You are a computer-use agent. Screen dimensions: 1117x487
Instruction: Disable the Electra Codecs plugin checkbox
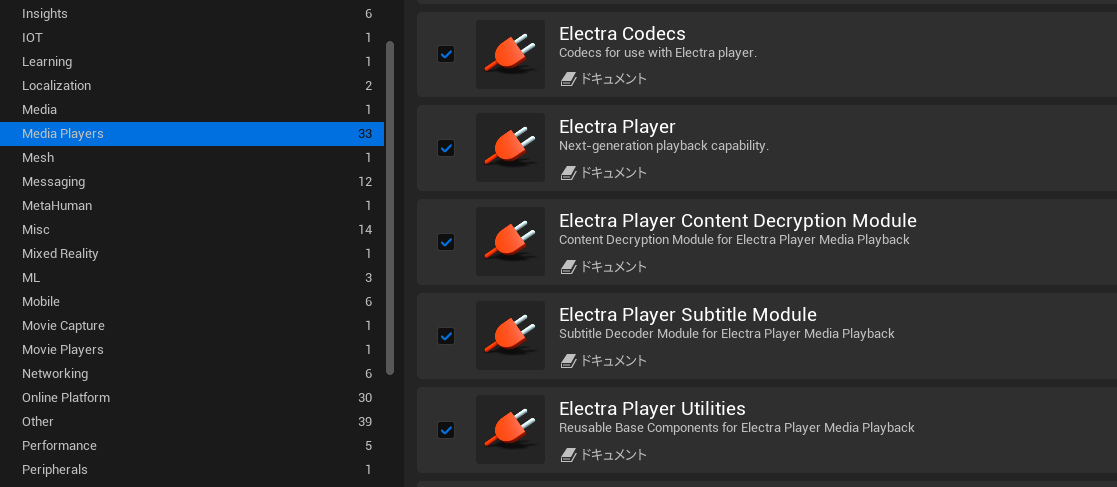click(446, 54)
